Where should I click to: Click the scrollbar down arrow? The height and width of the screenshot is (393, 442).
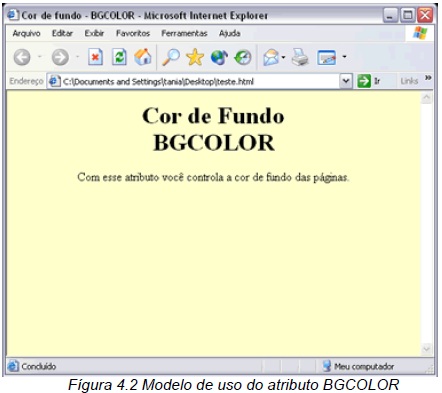click(427, 349)
